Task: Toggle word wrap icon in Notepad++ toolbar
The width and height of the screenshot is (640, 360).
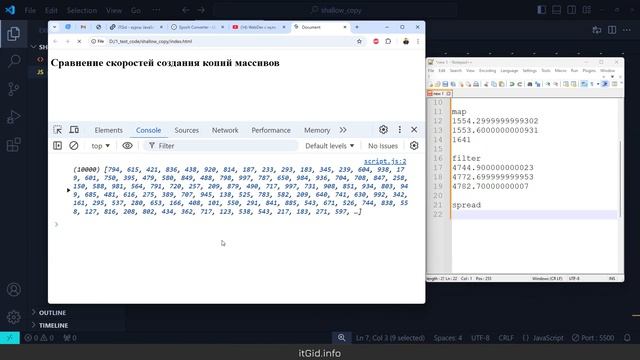Action: tap(584, 84)
